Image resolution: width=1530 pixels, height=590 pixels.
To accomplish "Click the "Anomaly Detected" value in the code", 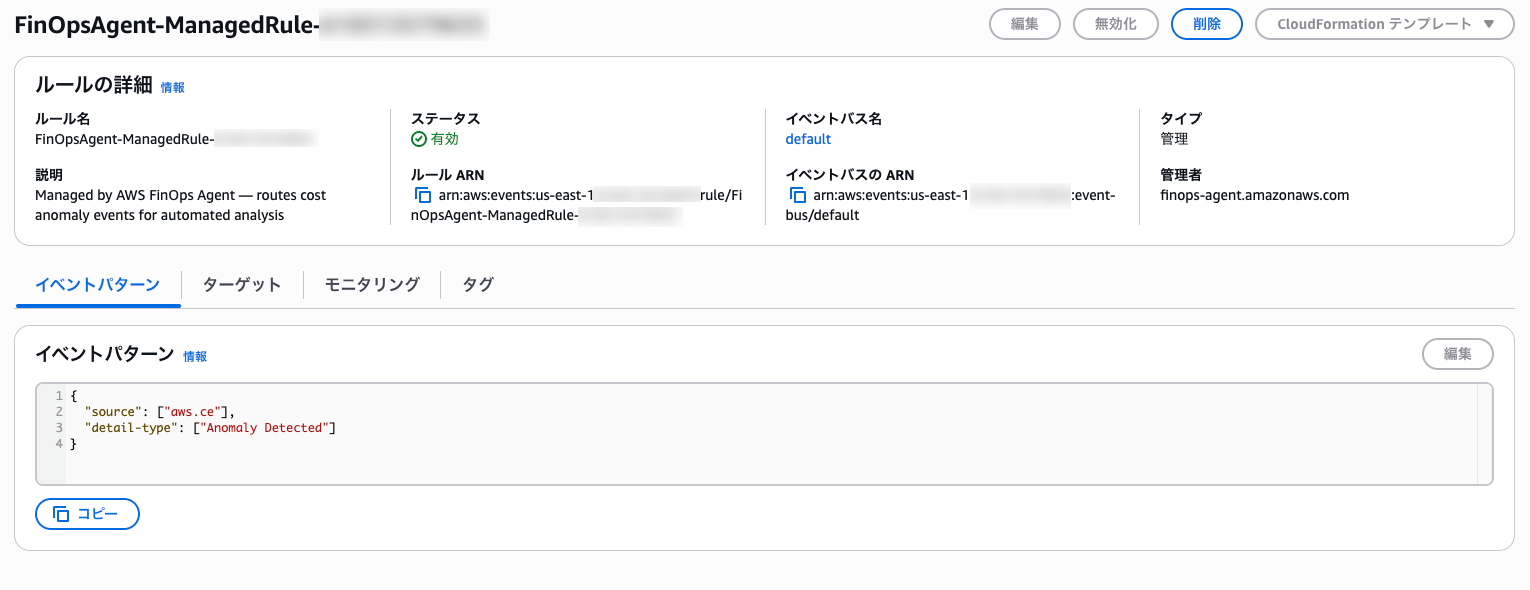I will pyautogui.click(x=264, y=428).
